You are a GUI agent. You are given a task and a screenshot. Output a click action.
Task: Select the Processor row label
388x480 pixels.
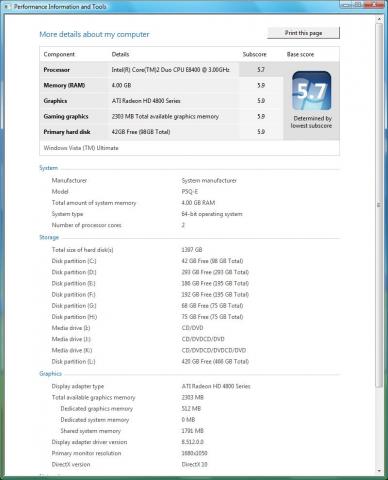coord(57,70)
